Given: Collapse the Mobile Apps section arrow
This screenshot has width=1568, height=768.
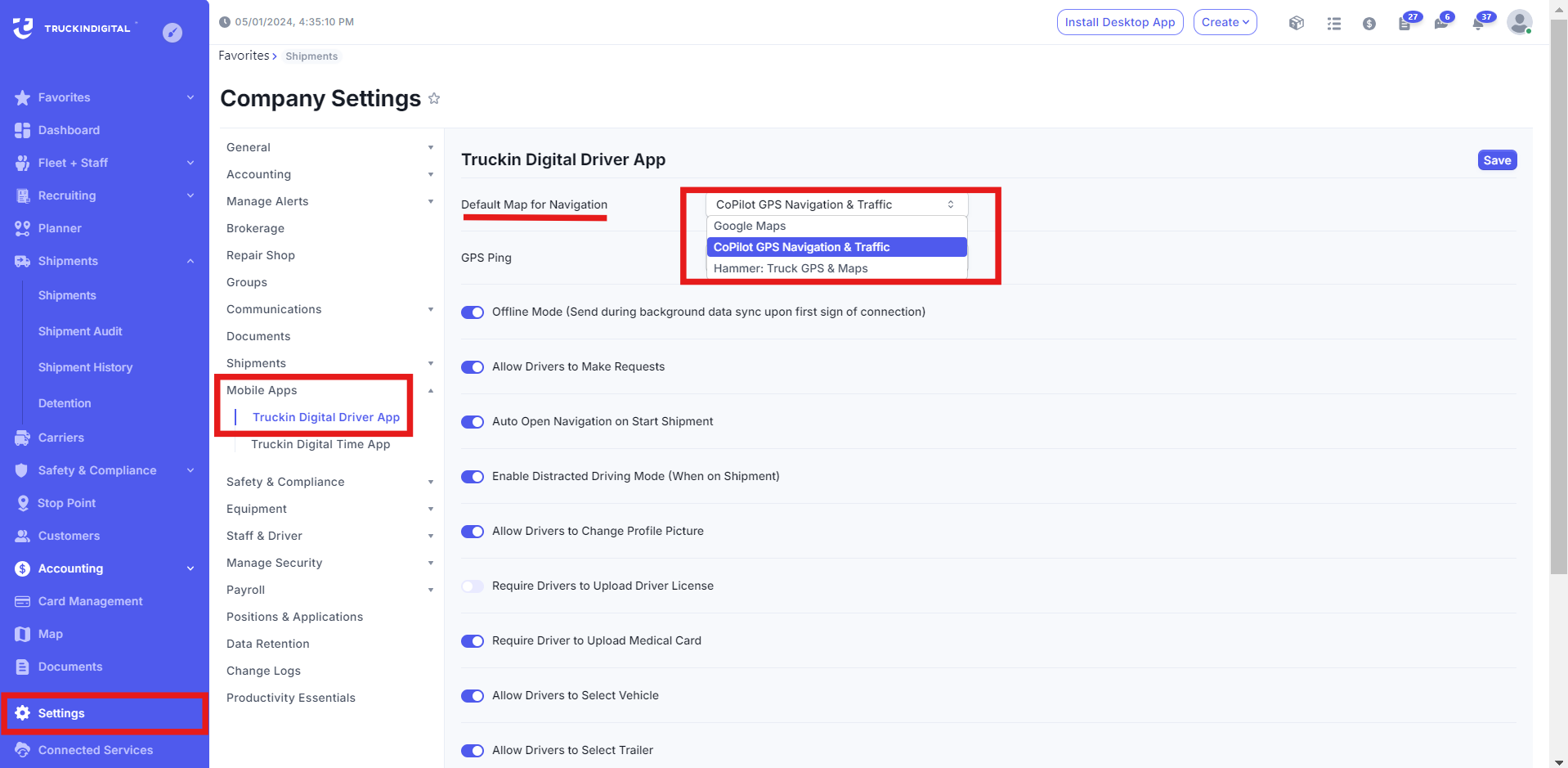Looking at the screenshot, I should [431, 390].
